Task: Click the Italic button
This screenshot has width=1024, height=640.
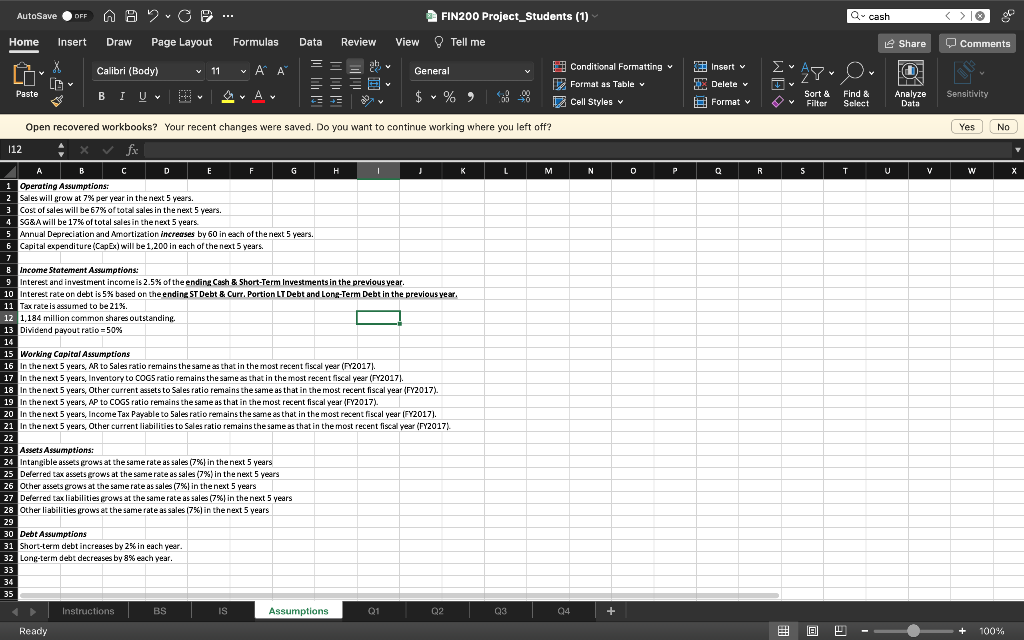Action: (x=121, y=97)
